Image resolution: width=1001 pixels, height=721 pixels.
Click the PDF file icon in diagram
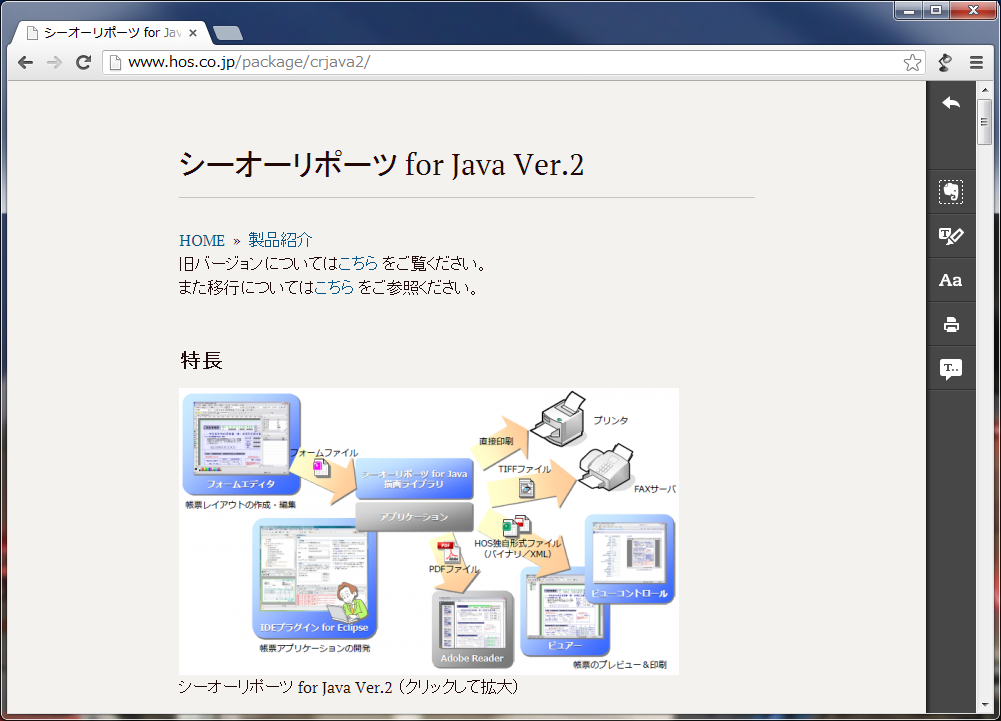click(x=448, y=552)
